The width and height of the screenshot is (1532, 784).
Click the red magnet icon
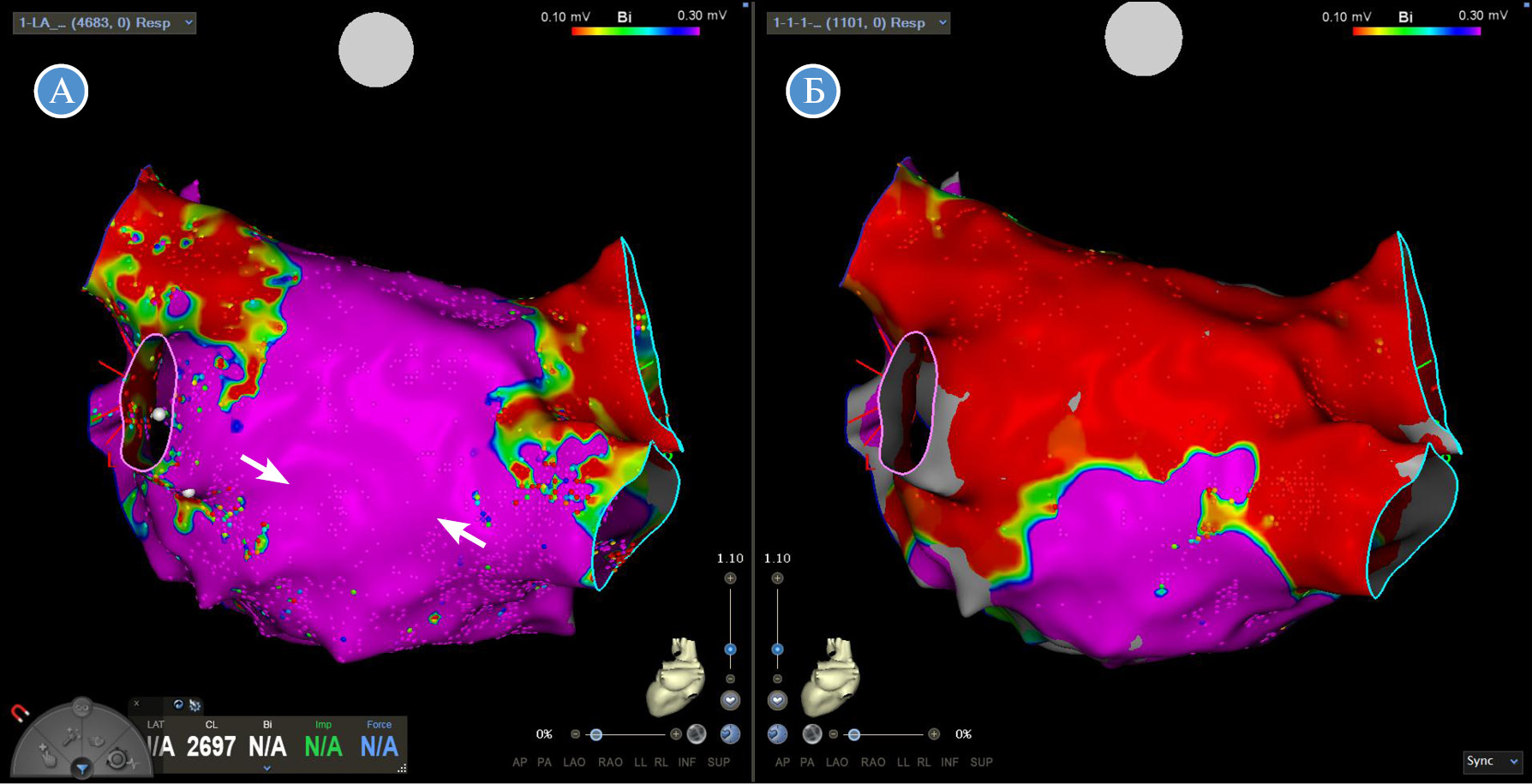19,713
